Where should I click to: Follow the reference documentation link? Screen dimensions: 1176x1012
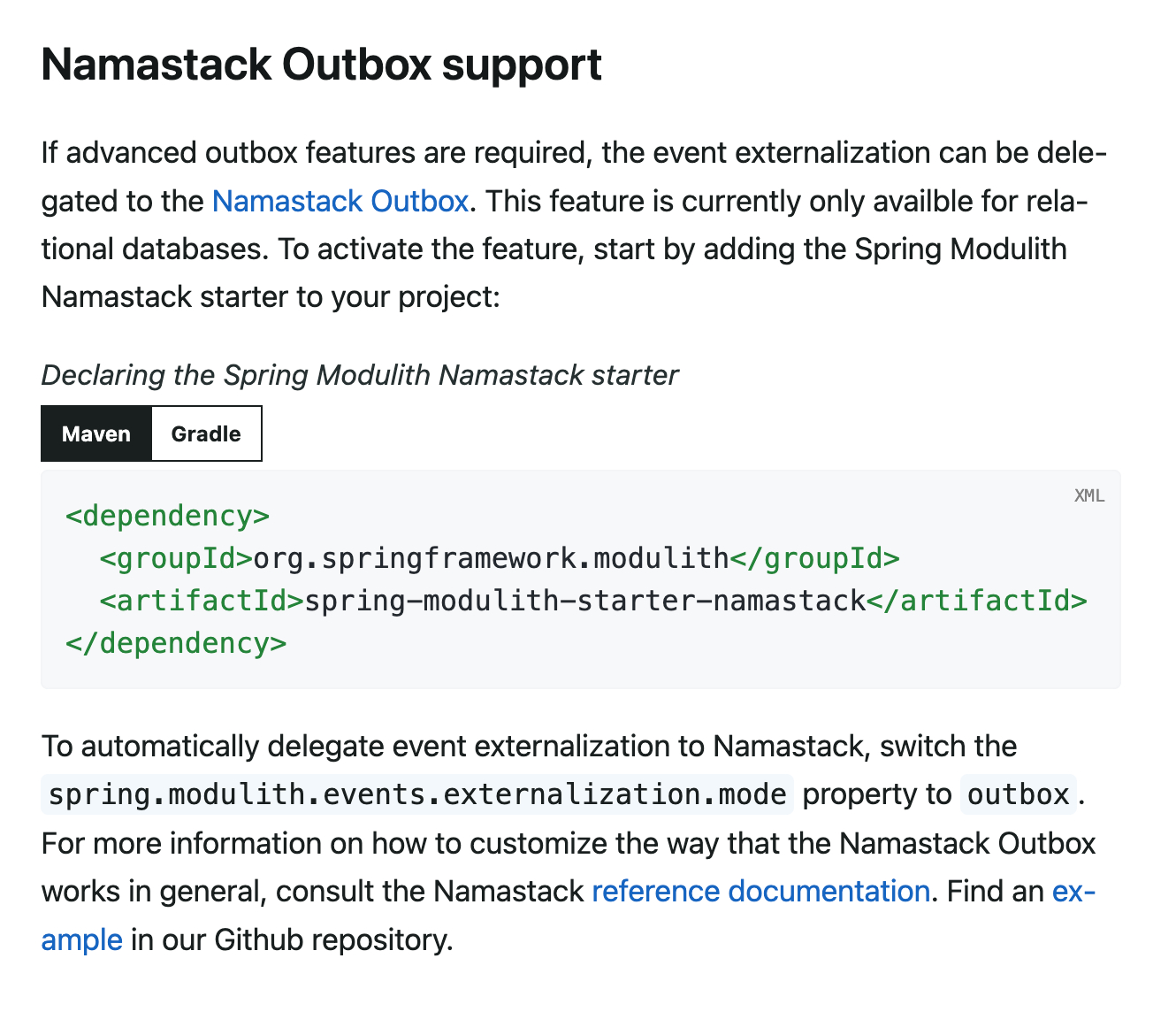tap(760, 891)
